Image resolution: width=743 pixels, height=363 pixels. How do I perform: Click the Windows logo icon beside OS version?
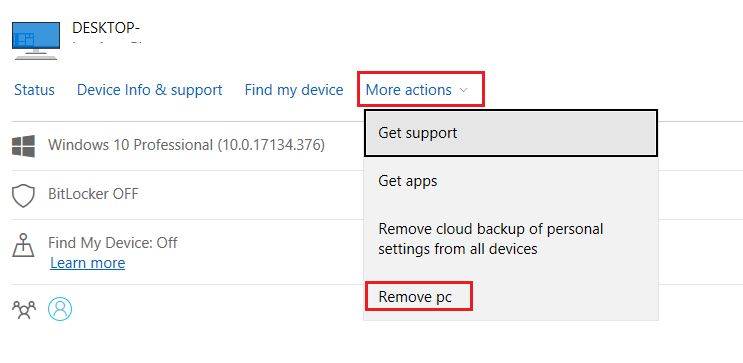23,145
